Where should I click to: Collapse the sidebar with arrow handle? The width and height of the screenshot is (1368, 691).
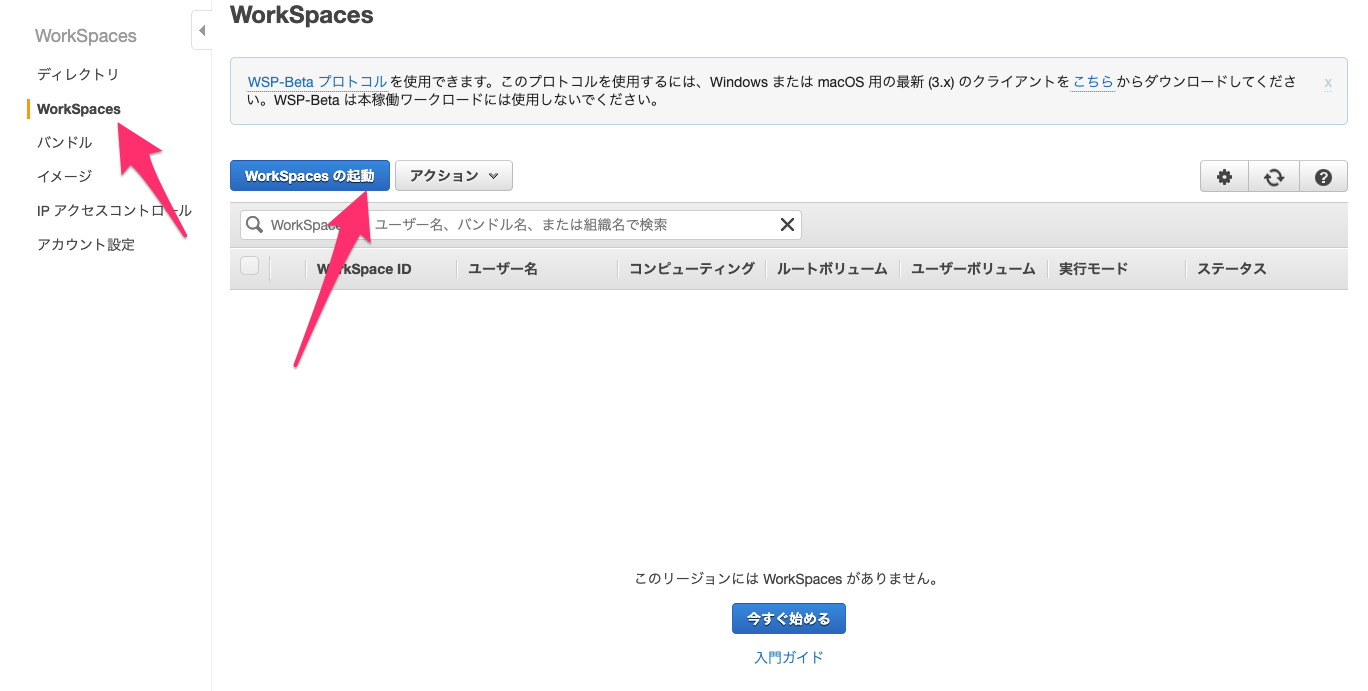coord(202,31)
